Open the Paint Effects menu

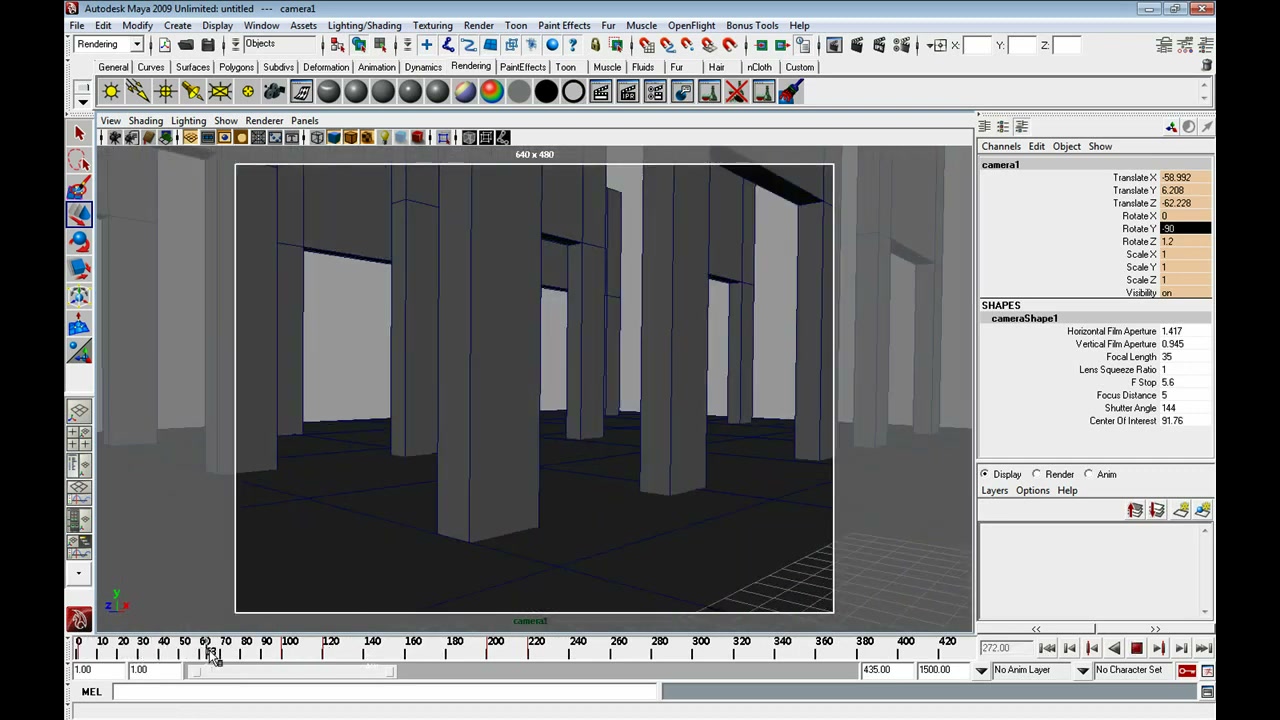pos(564,25)
